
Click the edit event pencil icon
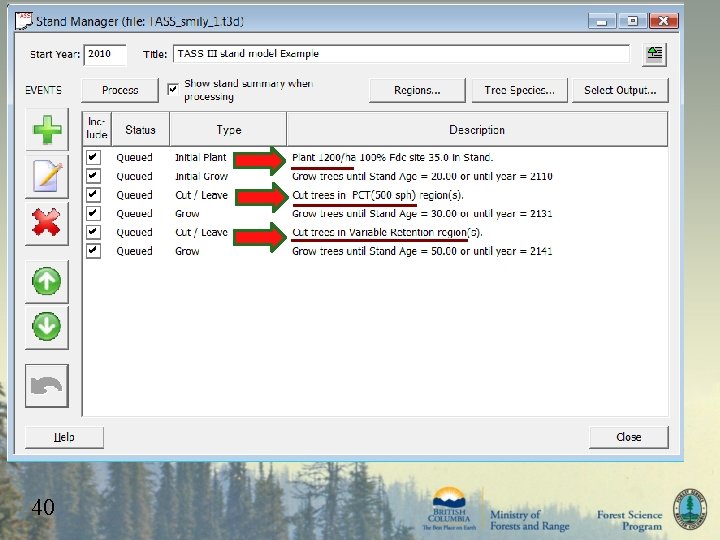click(x=47, y=176)
